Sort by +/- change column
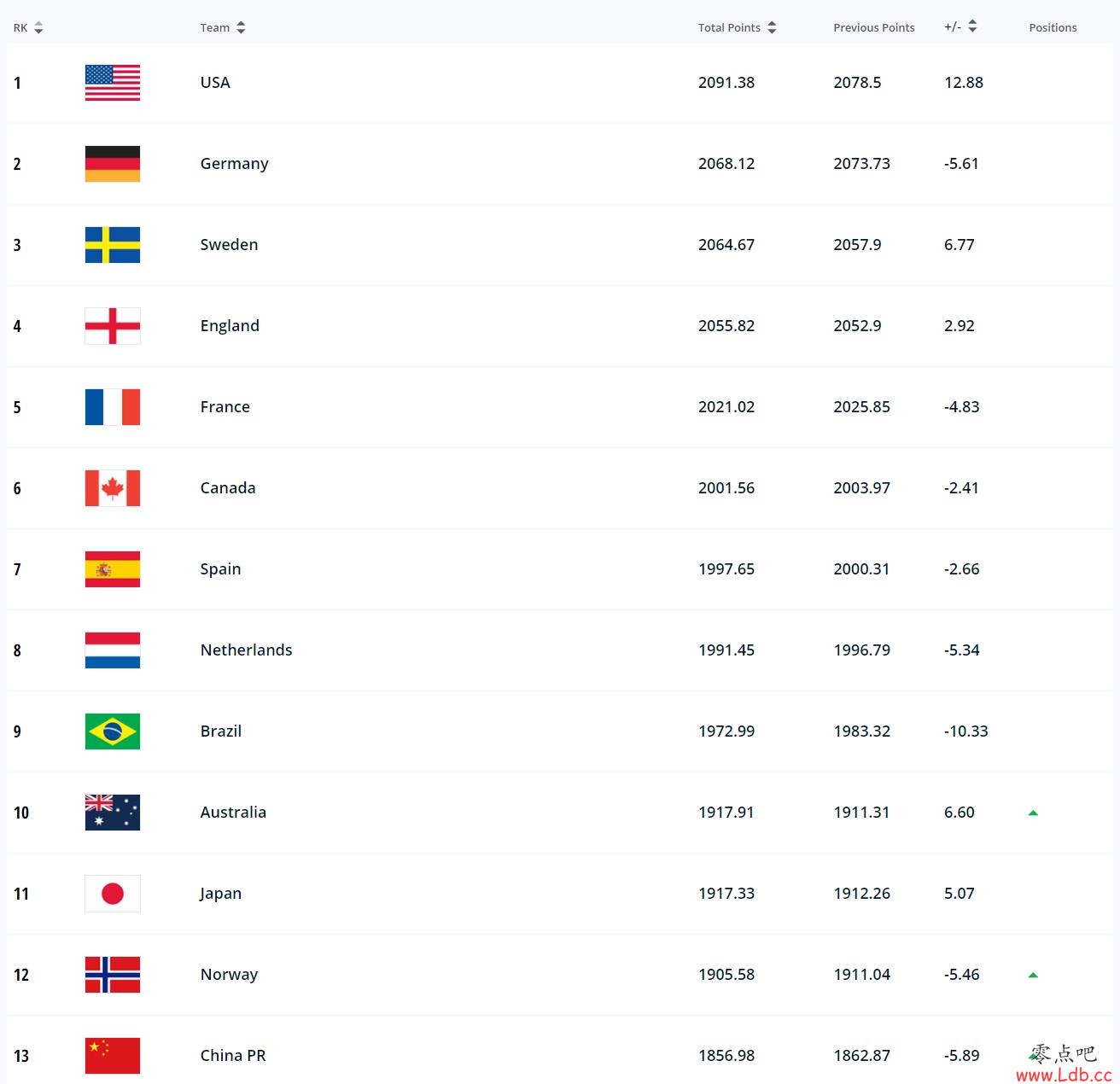Viewport: 1120px width, 1084px height. pyautogui.click(x=960, y=27)
